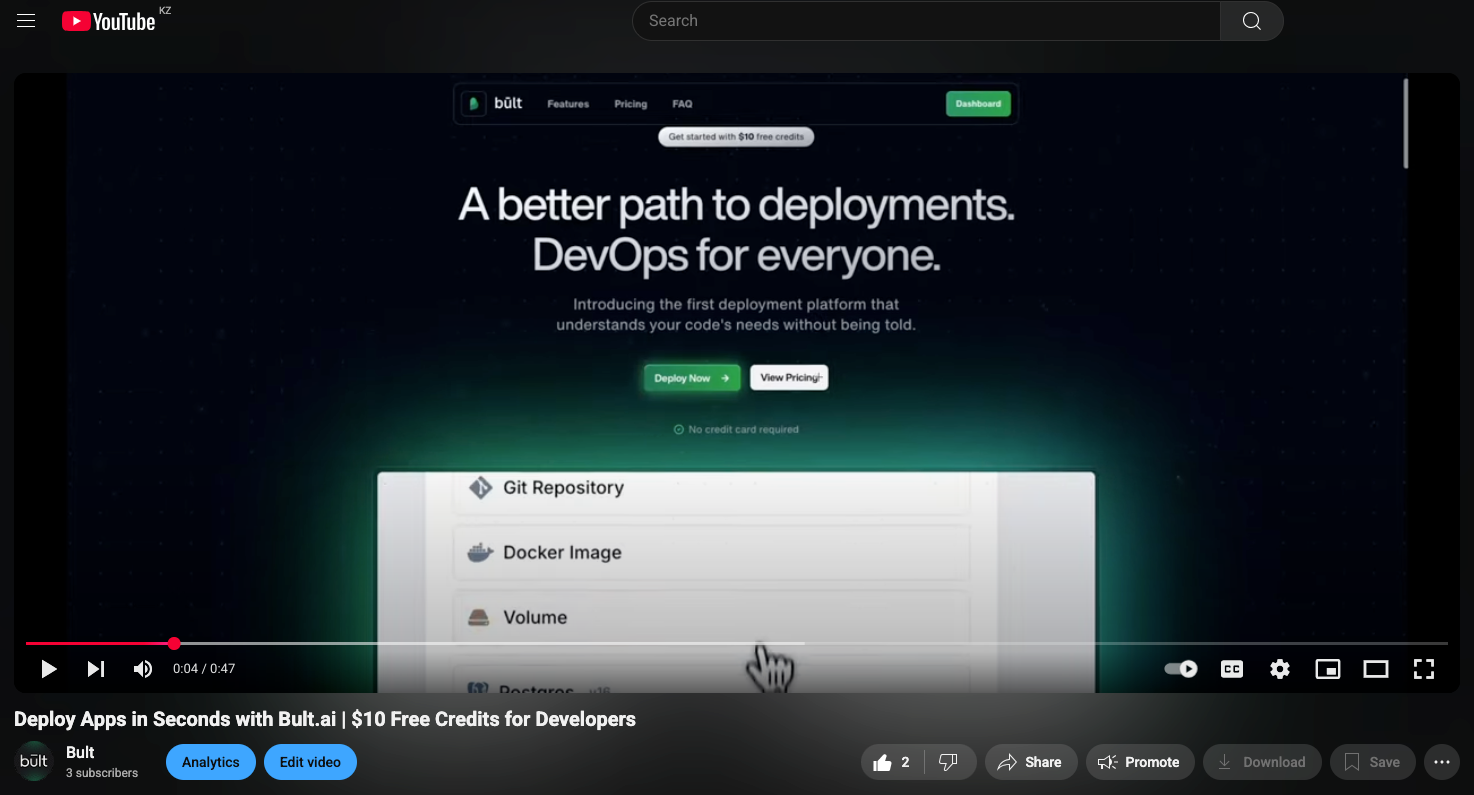The image size is (1474, 795).
Task: Click inside the Search input field
Action: point(900,20)
